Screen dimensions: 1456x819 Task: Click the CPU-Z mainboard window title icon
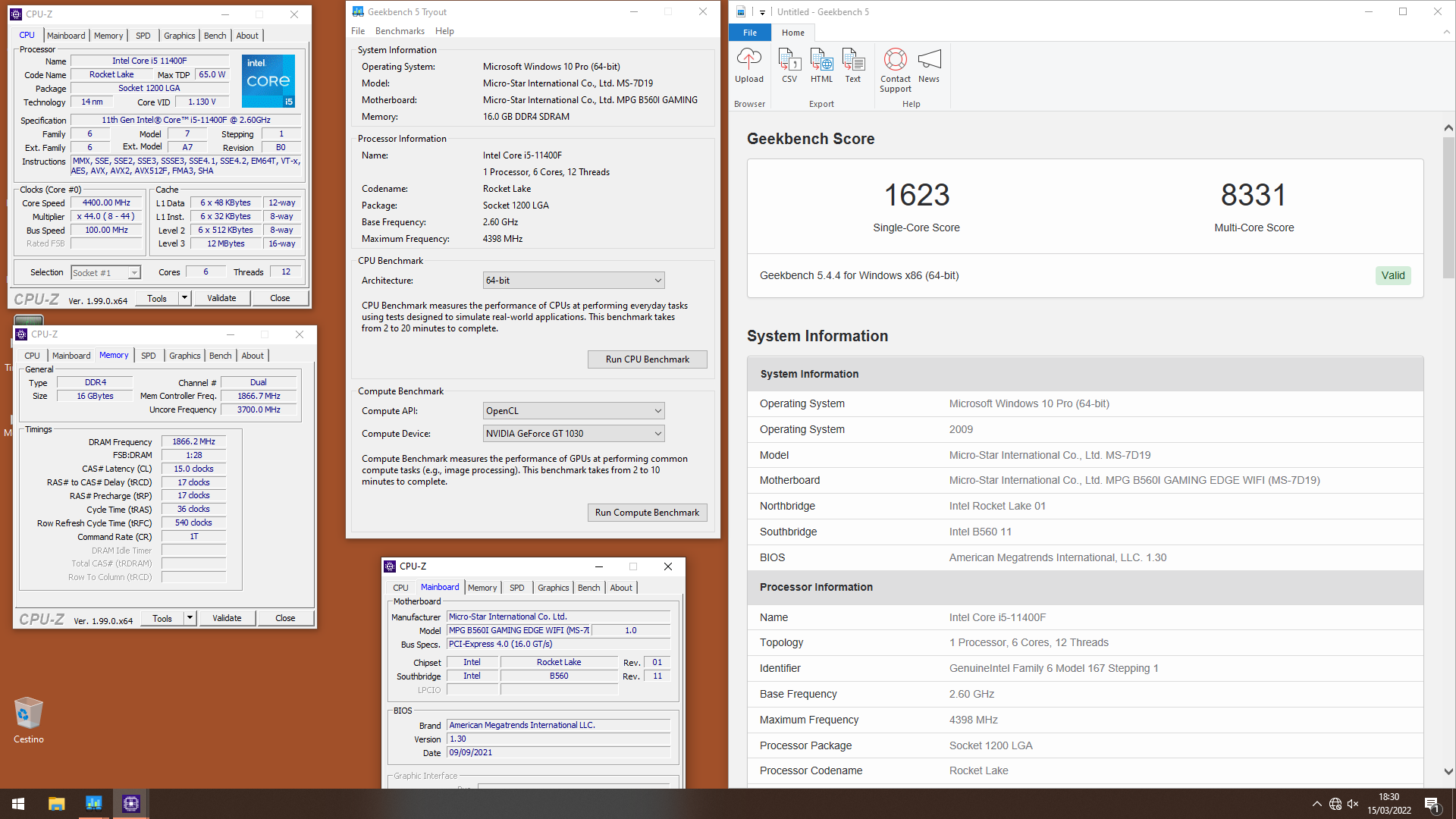(x=390, y=566)
